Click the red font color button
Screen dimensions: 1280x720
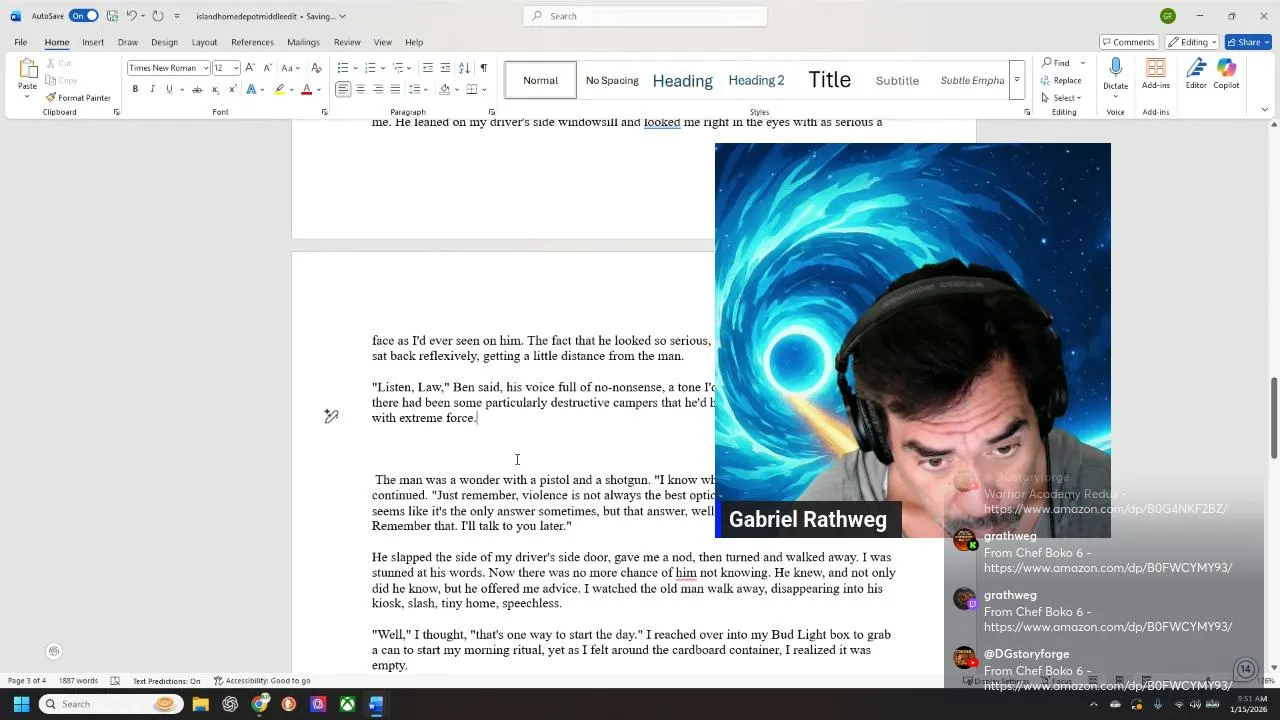pyautogui.click(x=306, y=89)
